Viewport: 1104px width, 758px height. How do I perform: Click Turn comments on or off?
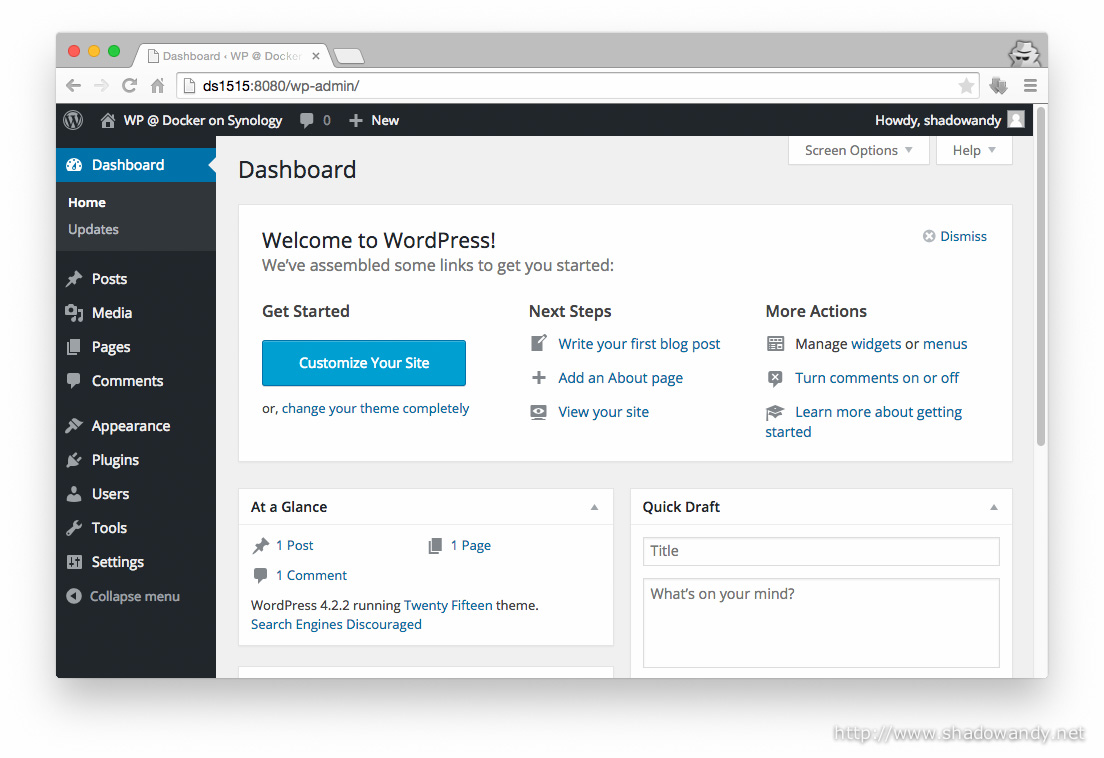click(877, 378)
